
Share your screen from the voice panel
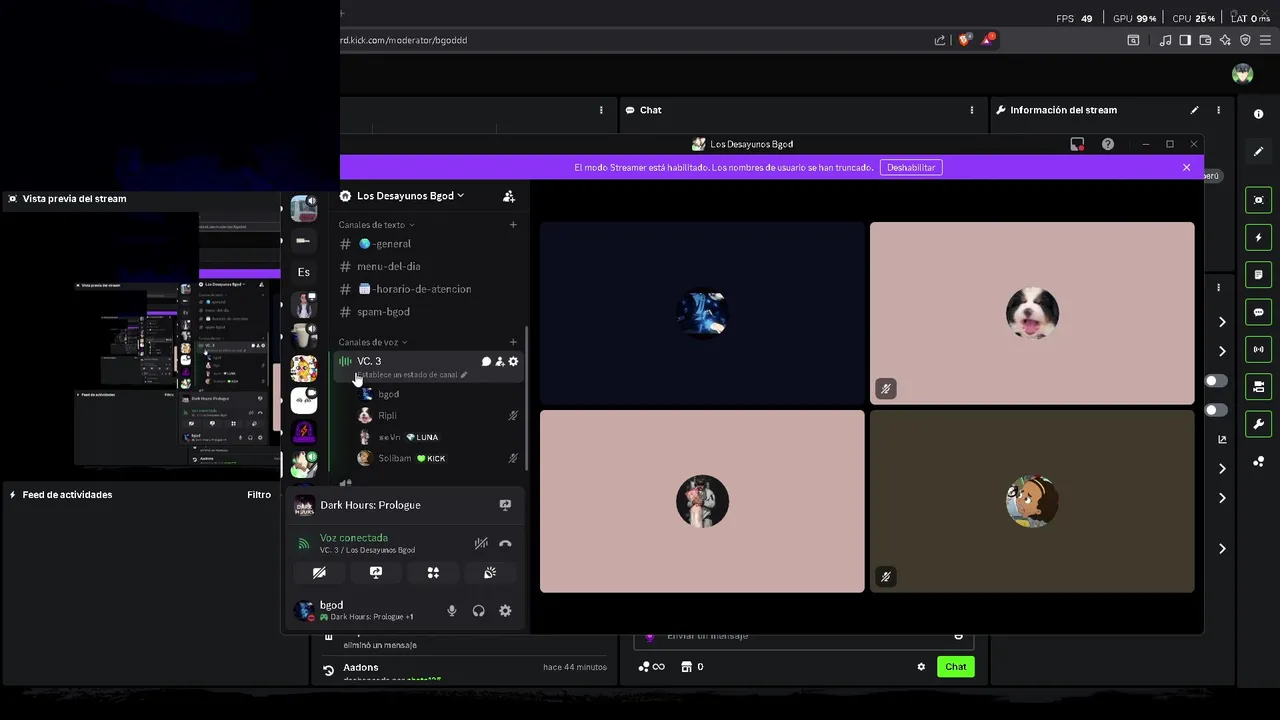pyautogui.click(x=376, y=573)
